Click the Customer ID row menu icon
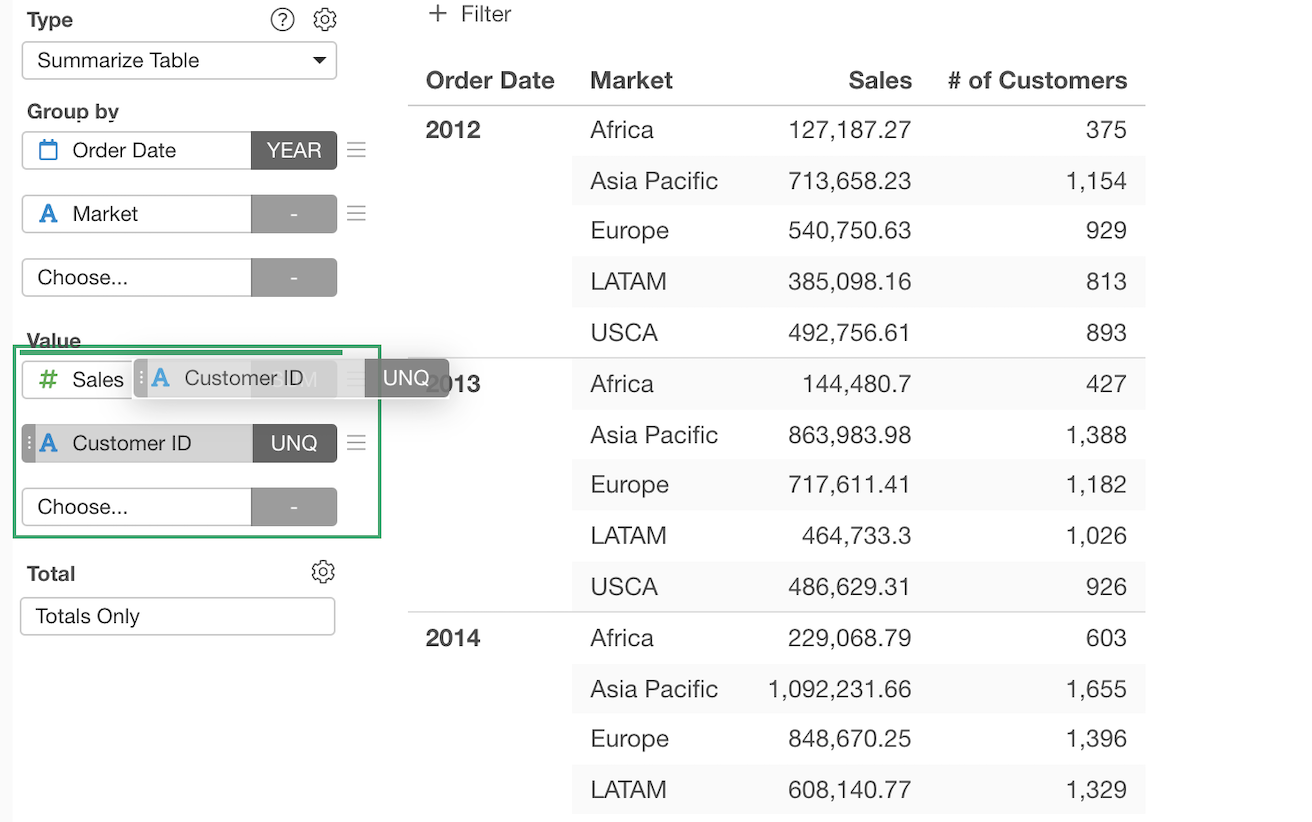 [356, 443]
